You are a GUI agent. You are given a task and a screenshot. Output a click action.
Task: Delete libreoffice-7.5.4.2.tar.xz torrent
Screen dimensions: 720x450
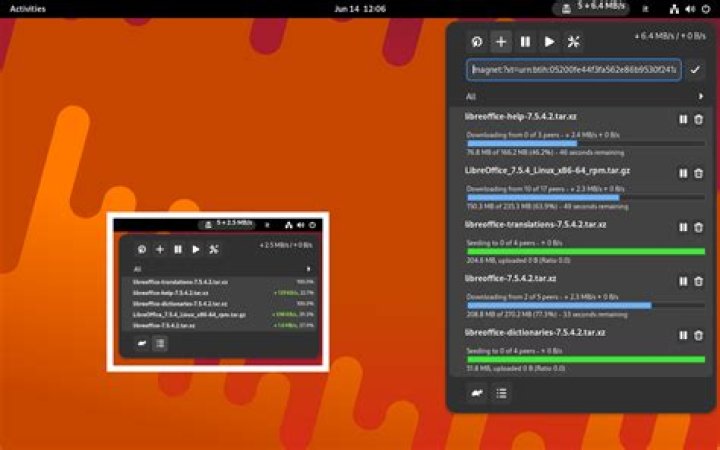[698, 281]
